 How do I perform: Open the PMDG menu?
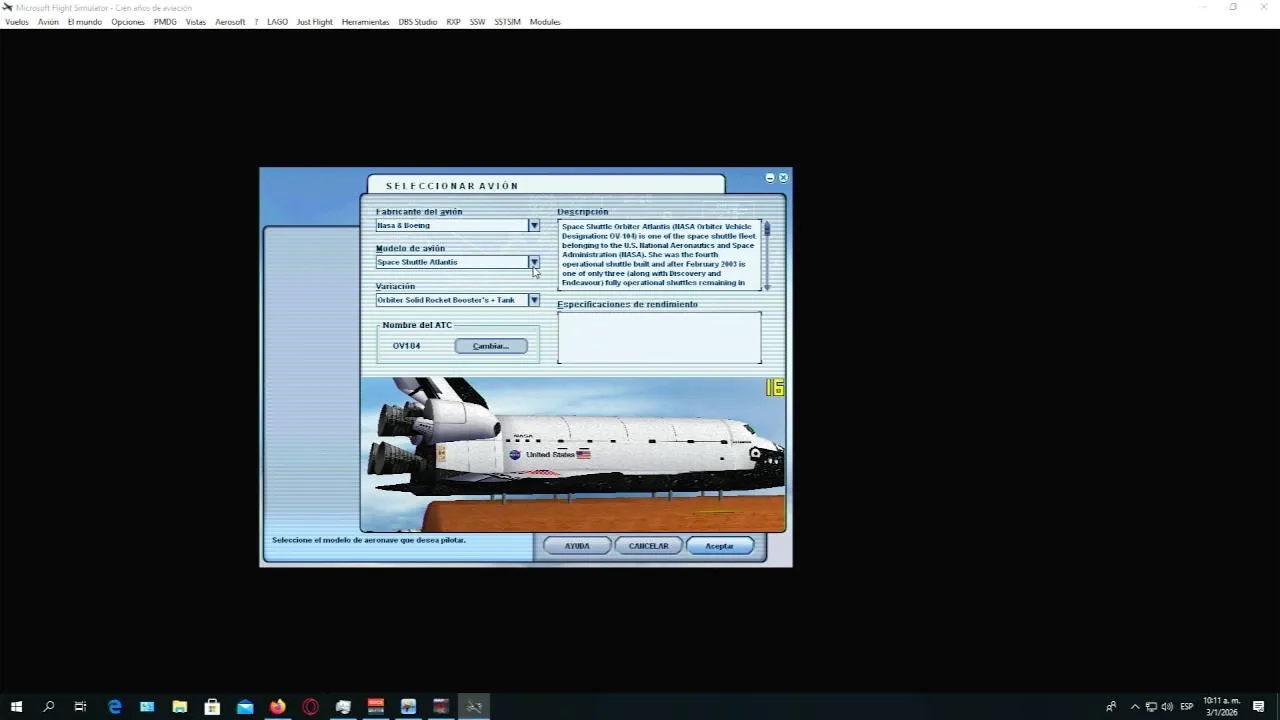tap(165, 22)
